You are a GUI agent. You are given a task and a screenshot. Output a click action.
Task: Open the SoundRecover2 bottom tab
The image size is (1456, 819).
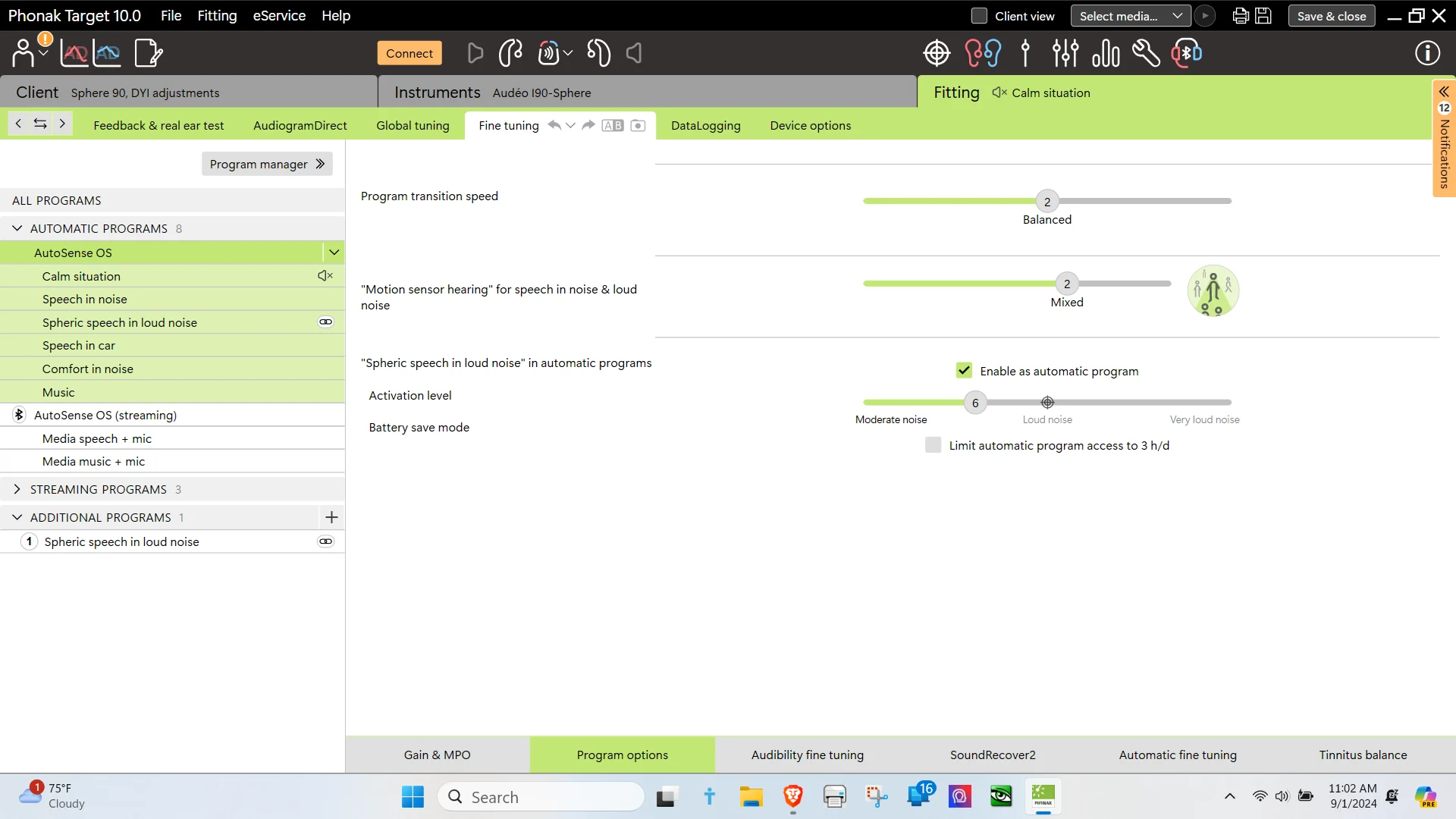[x=992, y=755]
